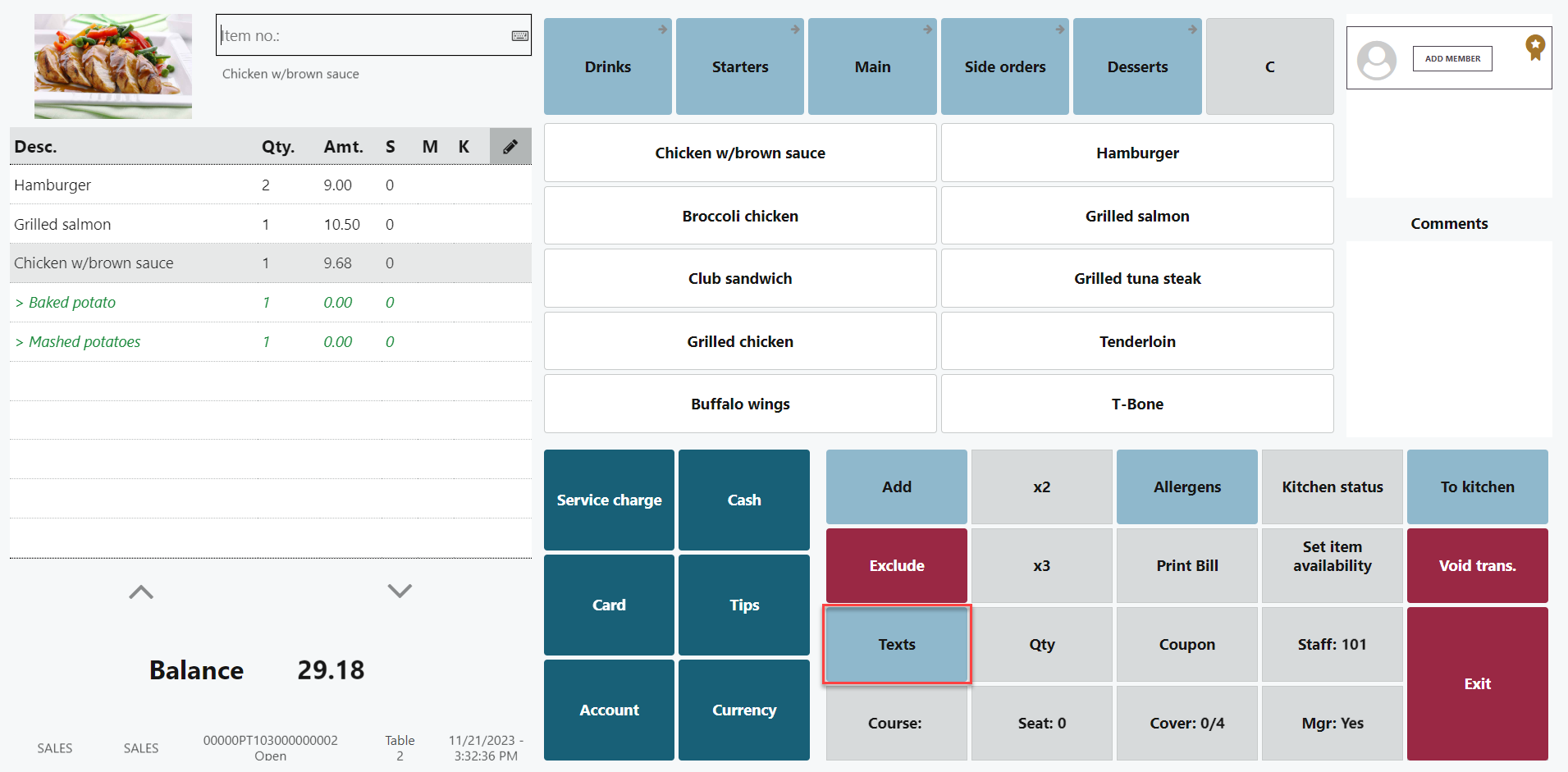Click the member profile avatar icon
The width and height of the screenshot is (1568, 772).
[x=1376, y=60]
